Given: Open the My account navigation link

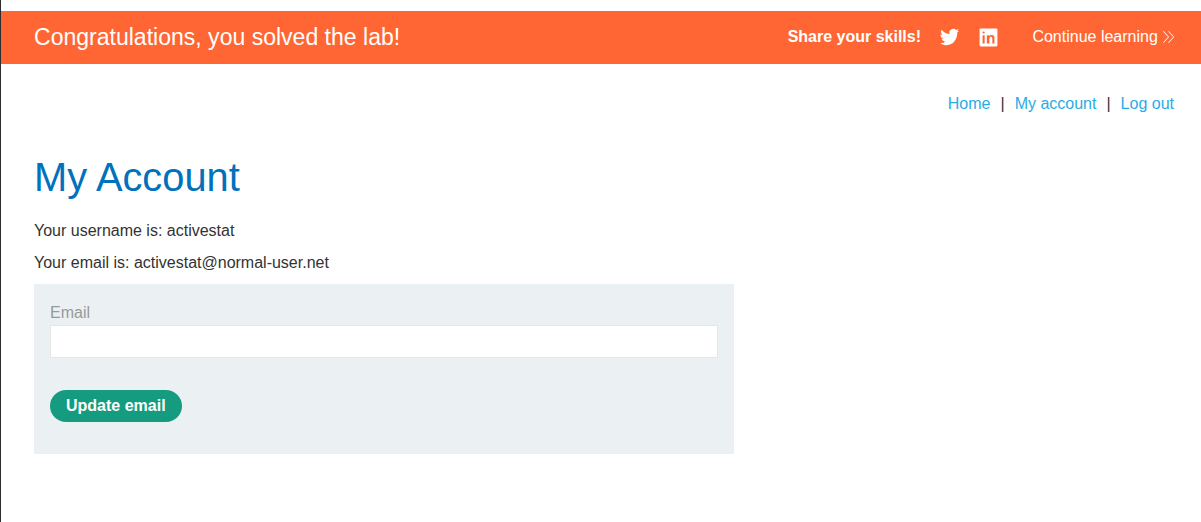Looking at the screenshot, I should click(1055, 104).
